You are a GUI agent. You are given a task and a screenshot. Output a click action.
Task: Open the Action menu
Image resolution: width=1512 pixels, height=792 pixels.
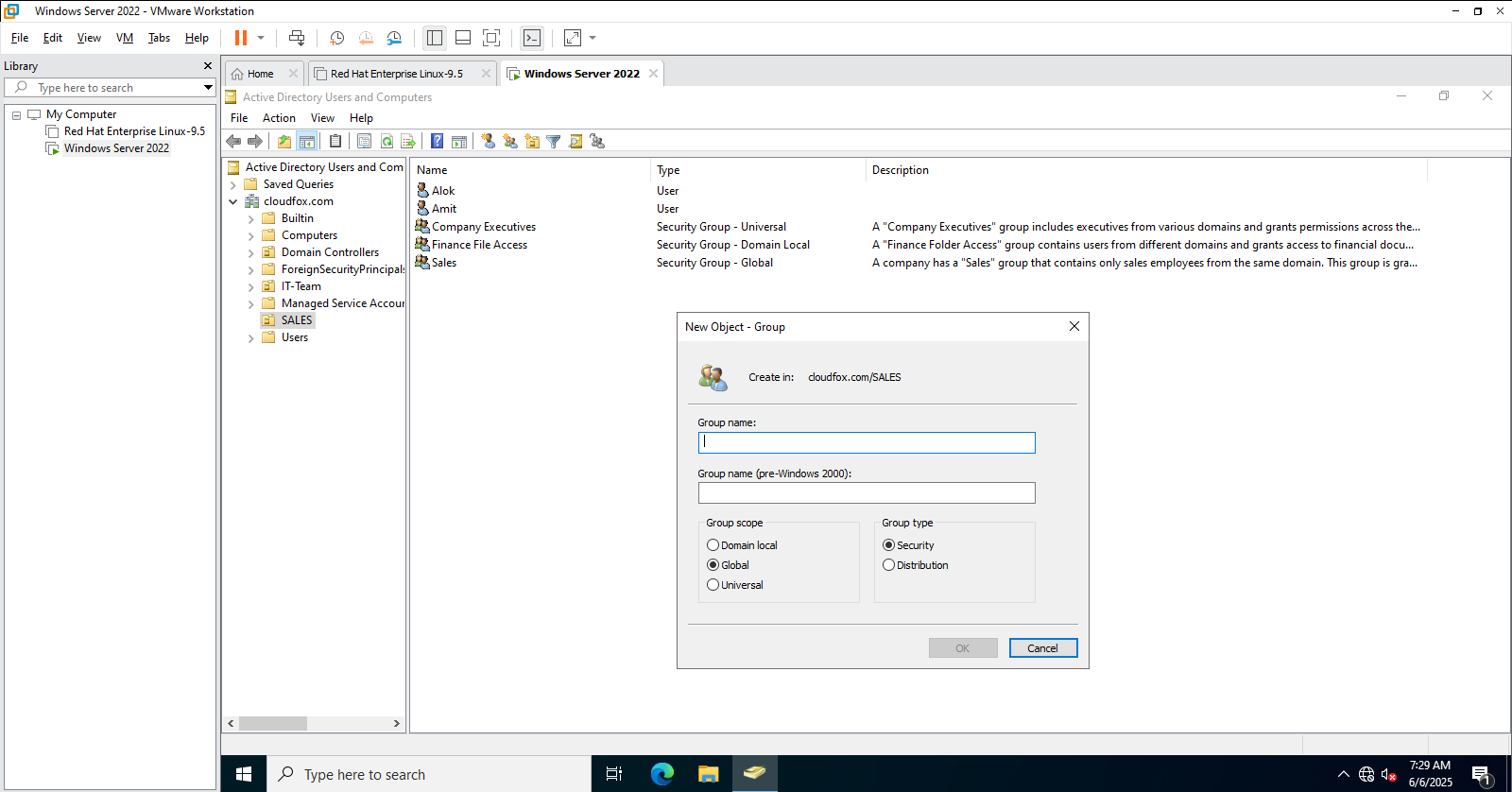tap(279, 118)
